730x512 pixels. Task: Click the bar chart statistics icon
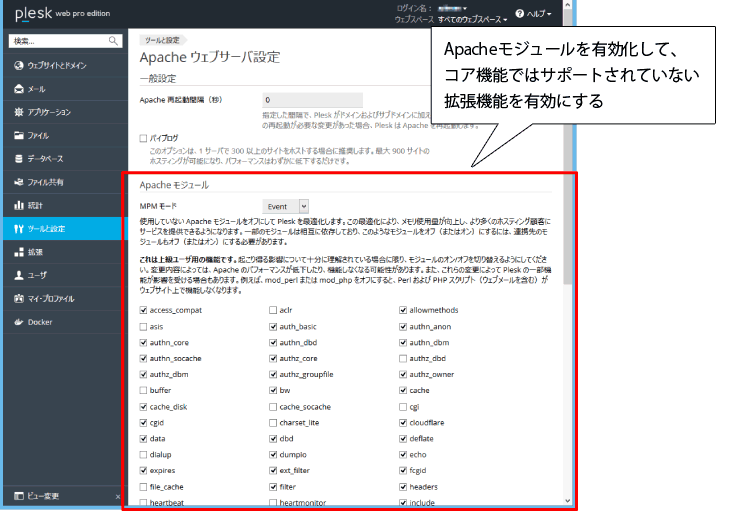click(19, 205)
